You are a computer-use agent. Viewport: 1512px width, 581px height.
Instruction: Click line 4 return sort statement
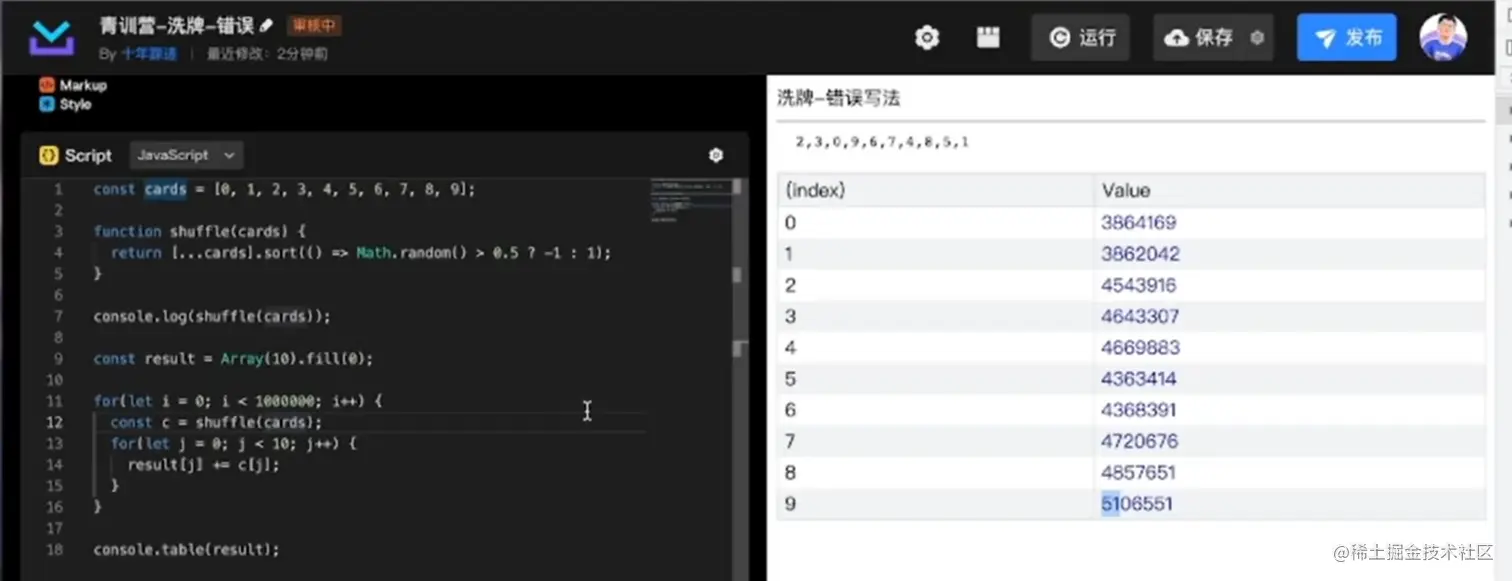[361, 253]
